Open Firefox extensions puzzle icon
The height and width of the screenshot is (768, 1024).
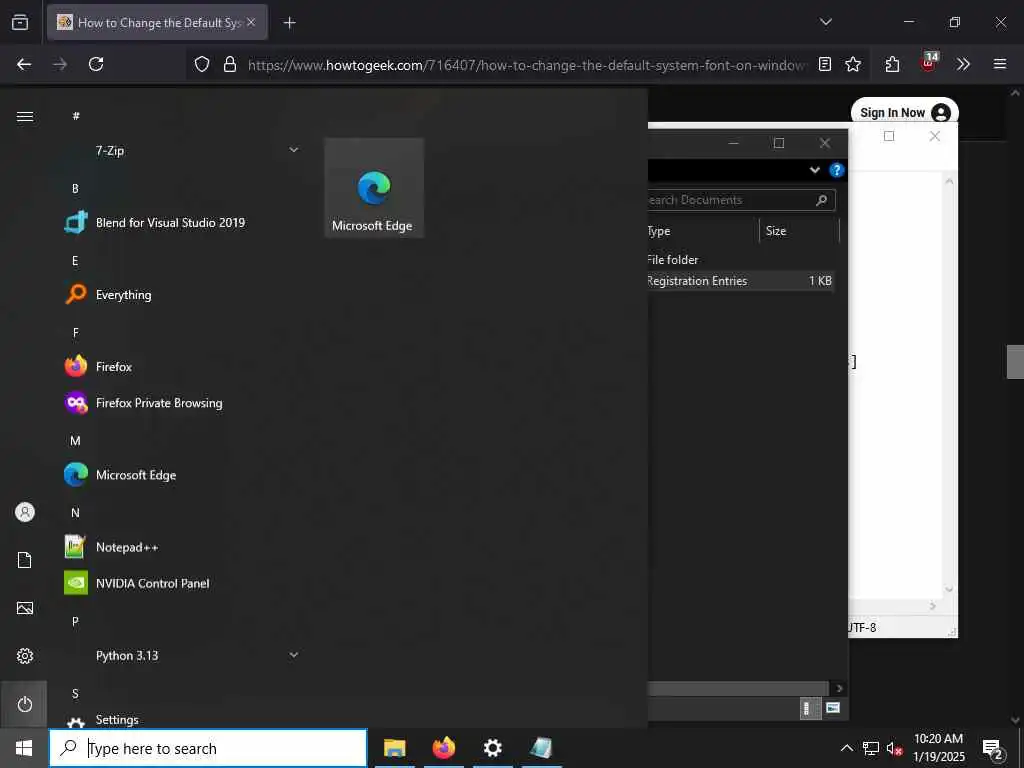(x=892, y=64)
